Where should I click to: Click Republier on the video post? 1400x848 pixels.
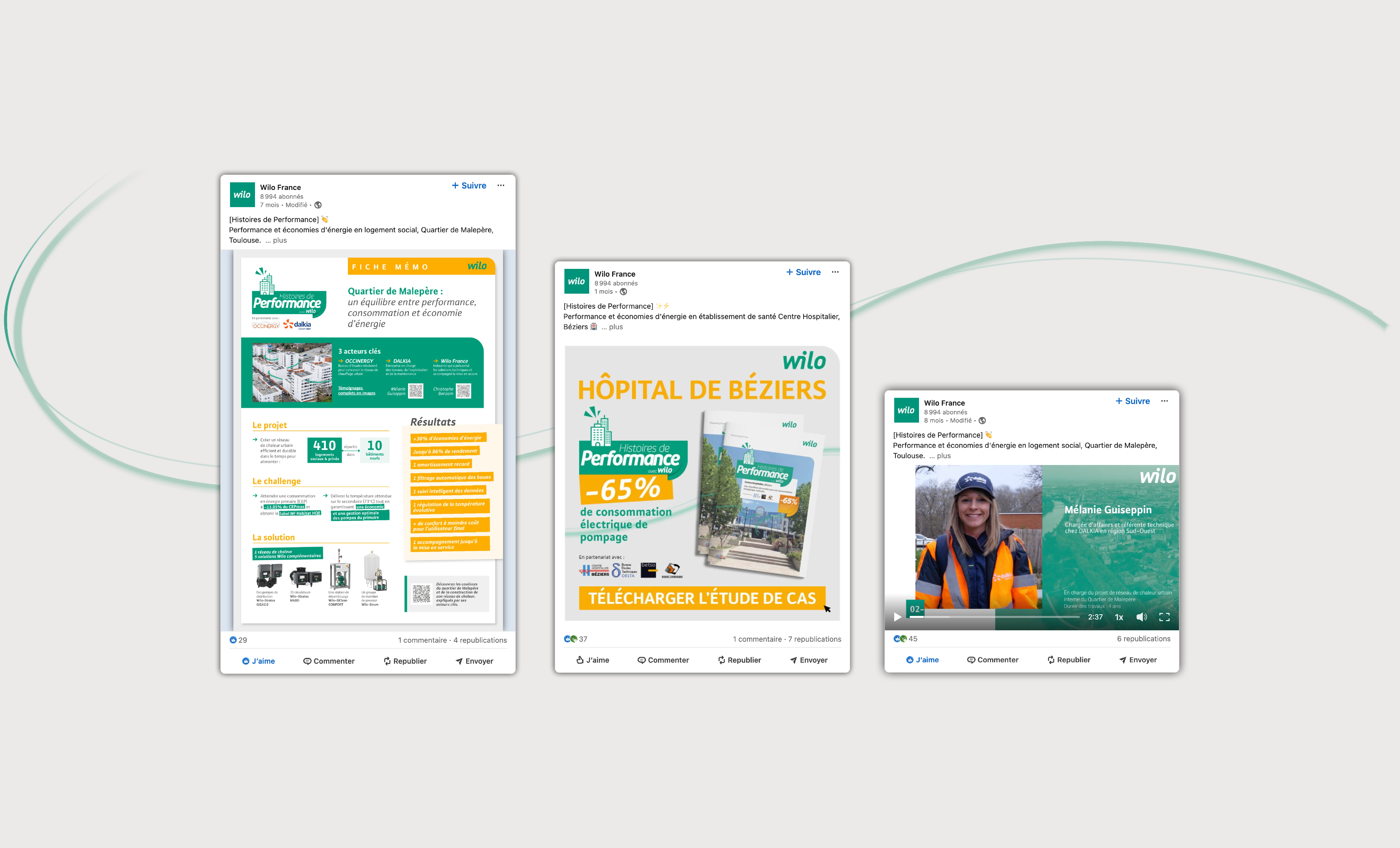pyautogui.click(x=1069, y=660)
